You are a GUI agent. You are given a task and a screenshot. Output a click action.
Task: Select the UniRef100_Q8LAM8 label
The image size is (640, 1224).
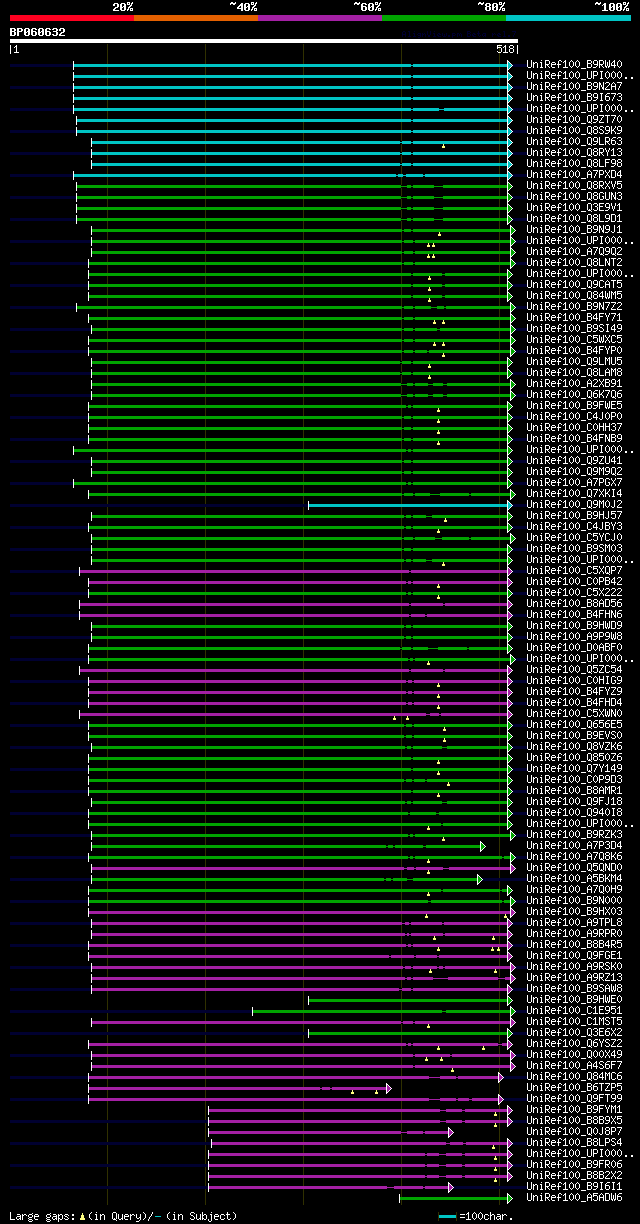(x=574, y=373)
